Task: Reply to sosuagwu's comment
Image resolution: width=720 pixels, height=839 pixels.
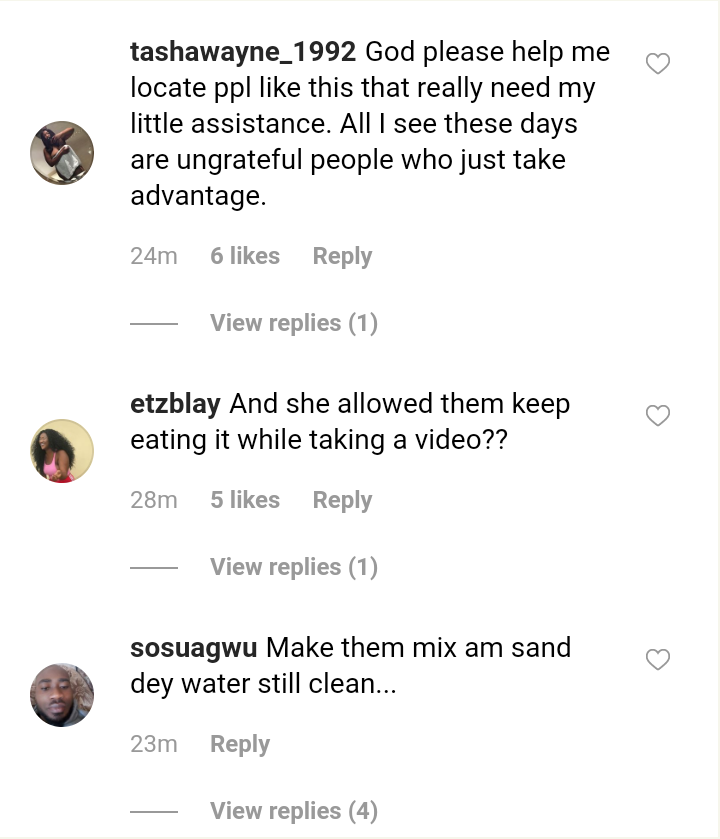Action: click(x=240, y=744)
